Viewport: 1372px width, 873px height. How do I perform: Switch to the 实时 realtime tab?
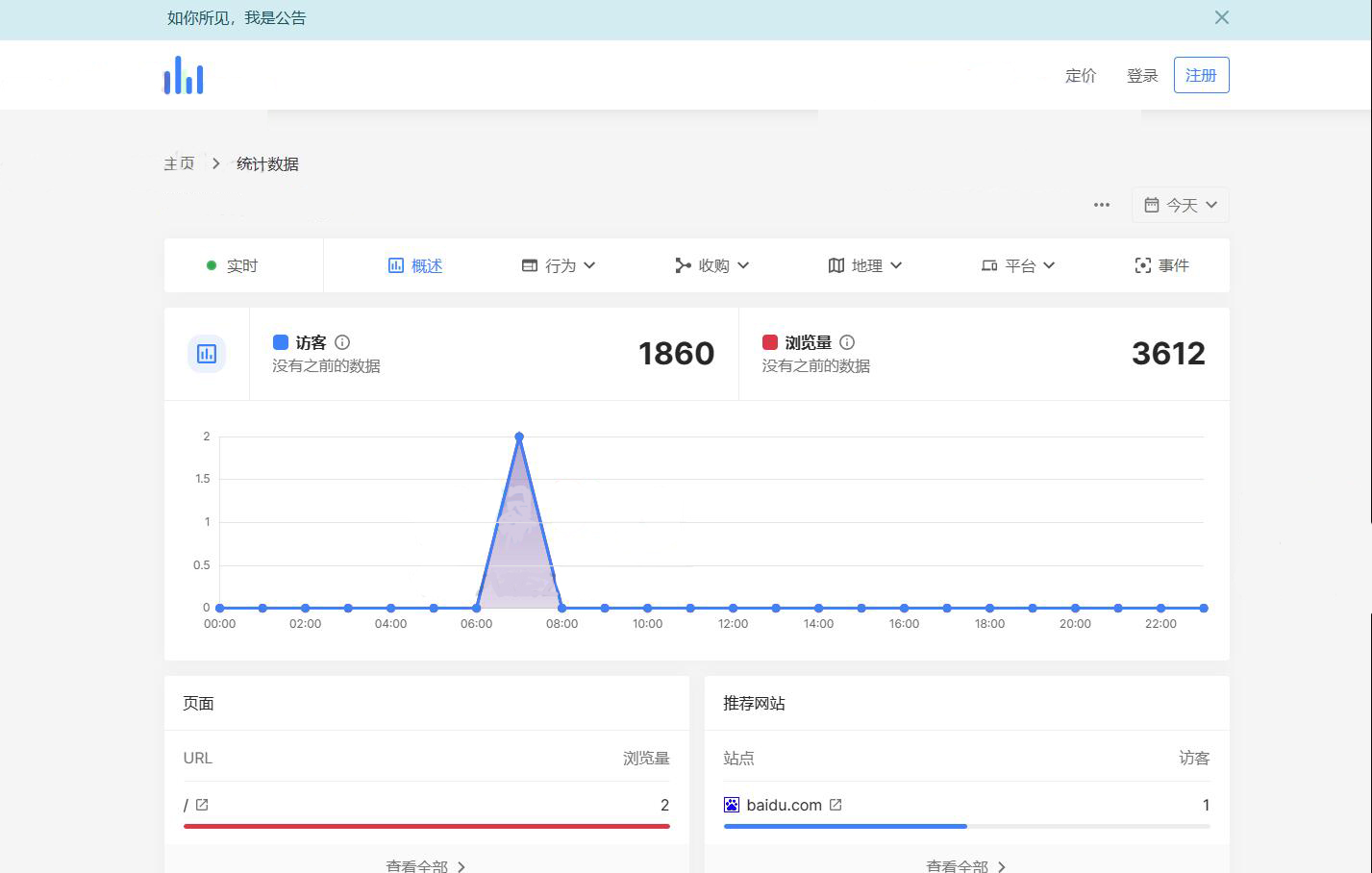point(233,265)
